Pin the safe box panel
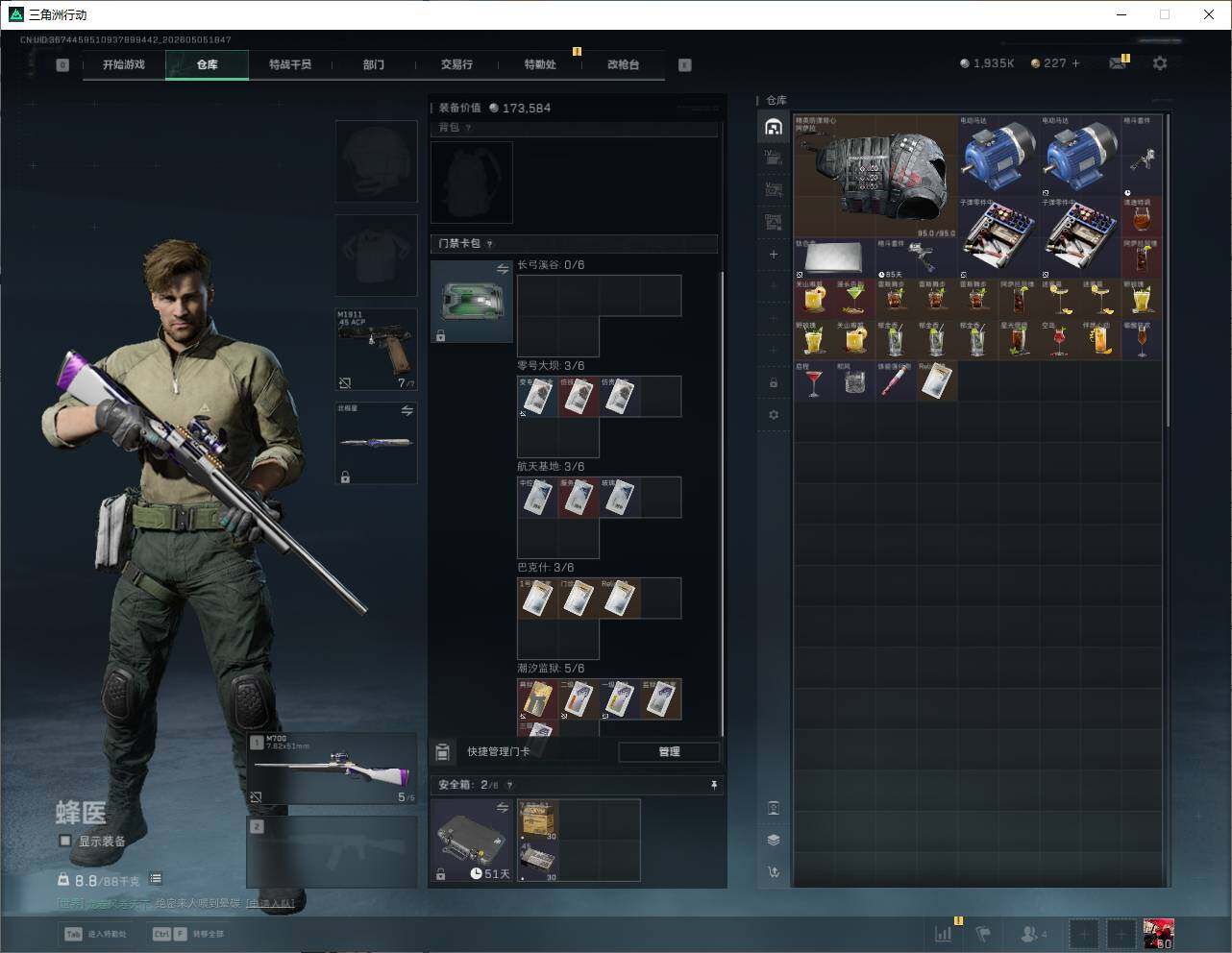Viewport: 1232px width, 953px height. click(x=713, y=785)
